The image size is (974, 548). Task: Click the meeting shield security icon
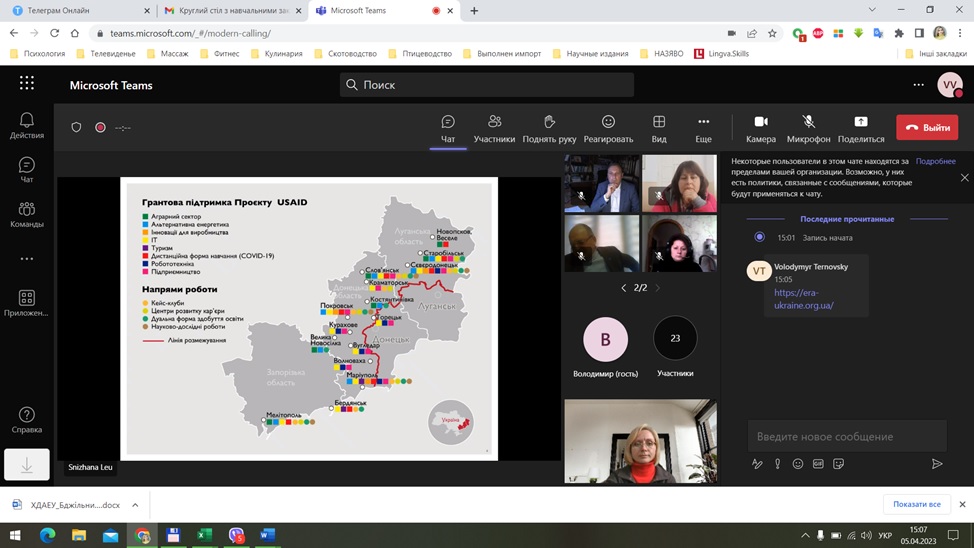coord(76,127)
